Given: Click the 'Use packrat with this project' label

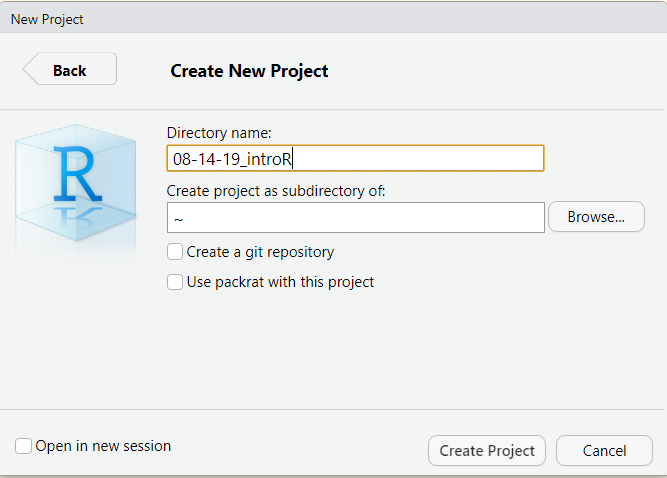Looking at the screenshot, I should 280,282.
